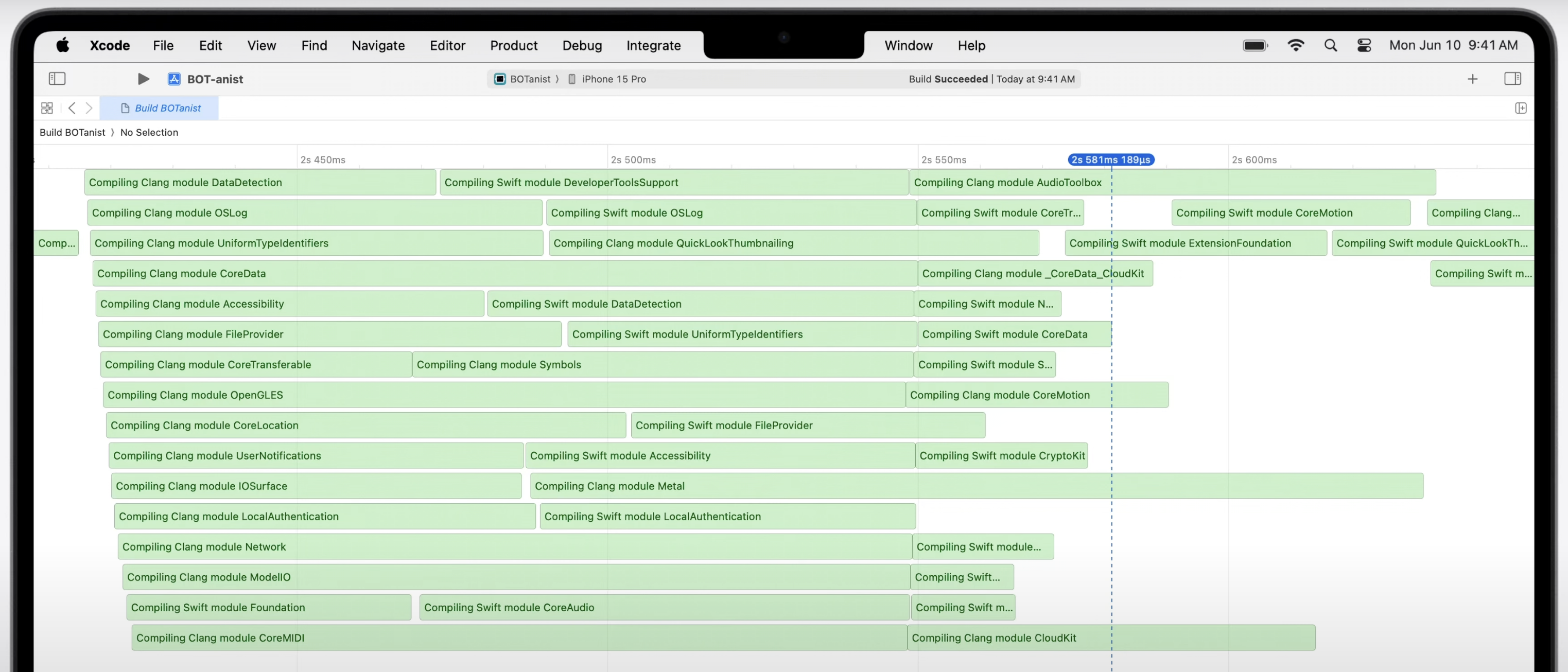
Task: Click the related items grid icon
Action: coord(47,108)
